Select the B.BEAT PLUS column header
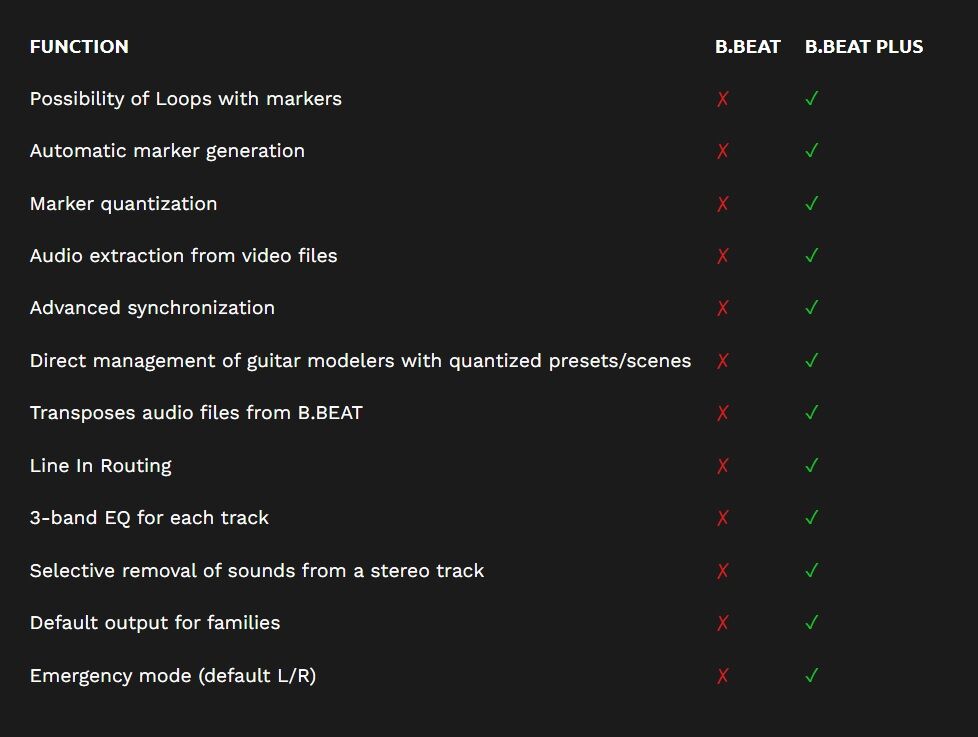Image resolution: width=978 pixels, height=737 pixels. click(x=864, y=47)
